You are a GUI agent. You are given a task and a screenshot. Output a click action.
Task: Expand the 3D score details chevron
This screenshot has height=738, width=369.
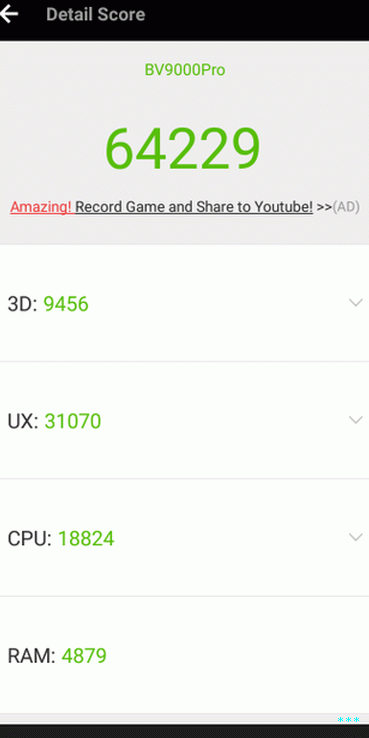coord(355,303)
